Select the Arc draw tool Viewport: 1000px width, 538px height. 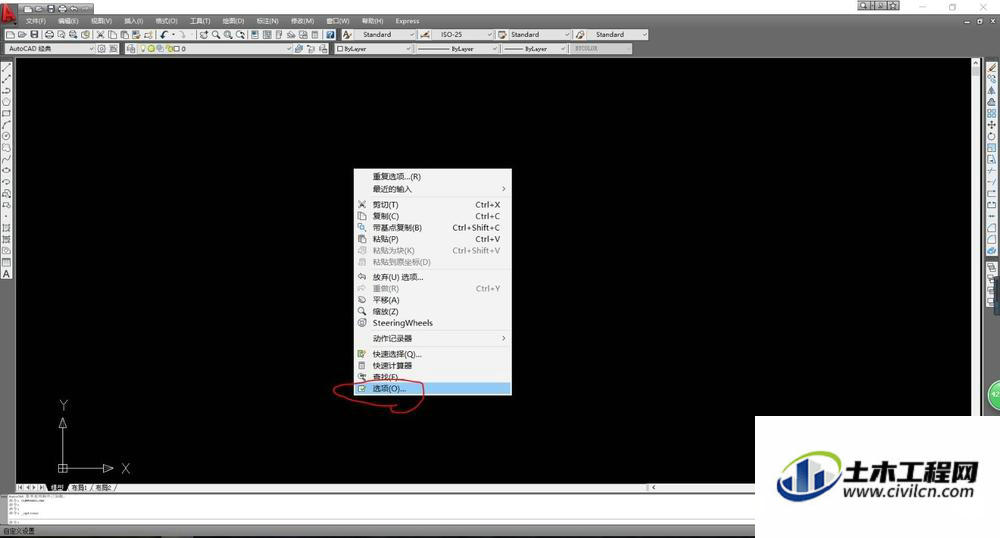(6, 125)
